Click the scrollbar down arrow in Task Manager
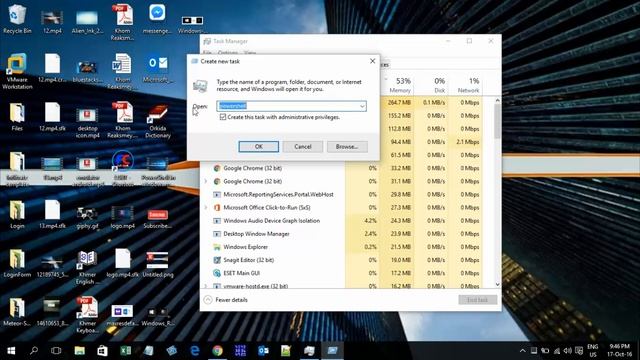 (x=497, y=284)
